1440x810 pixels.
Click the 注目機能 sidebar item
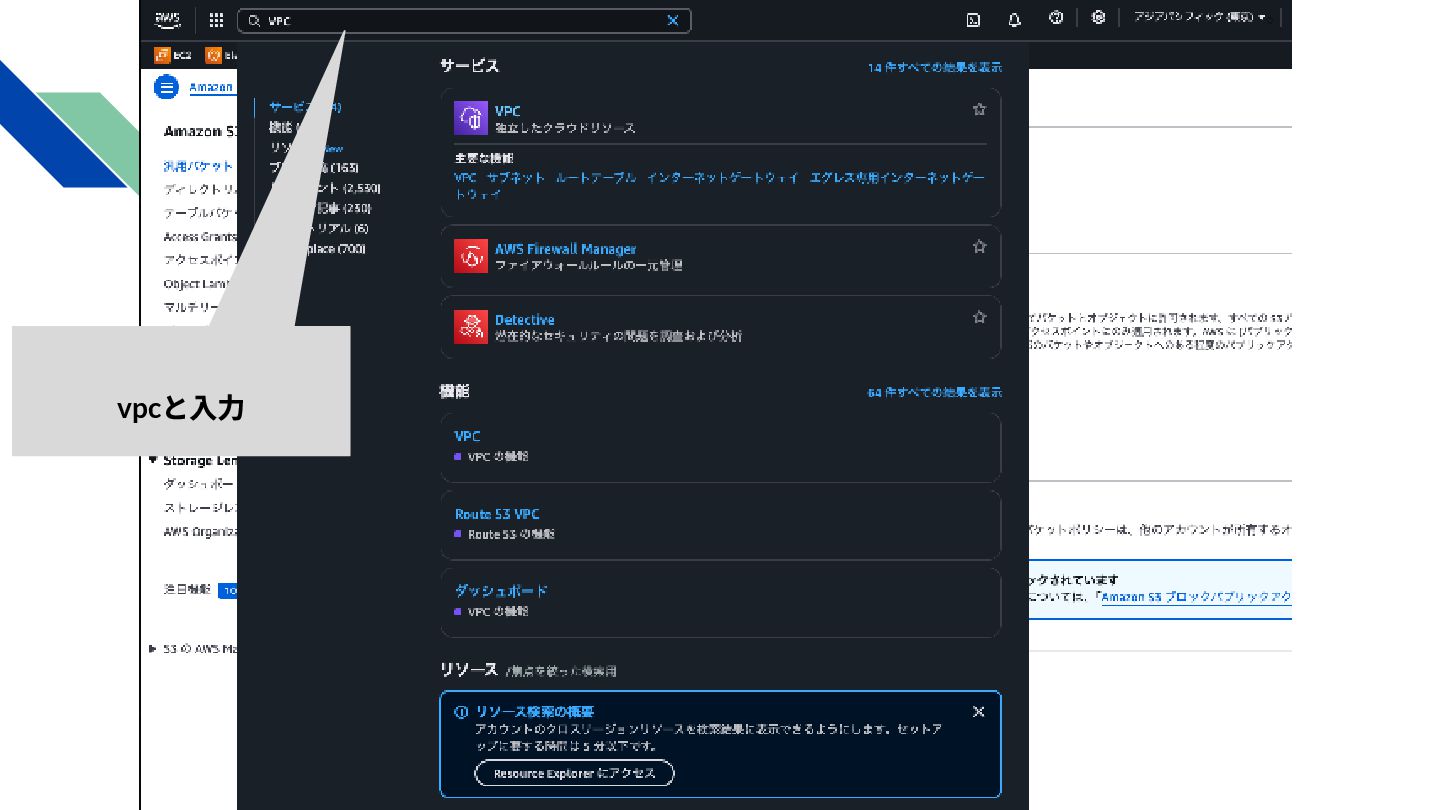(187, 590)
